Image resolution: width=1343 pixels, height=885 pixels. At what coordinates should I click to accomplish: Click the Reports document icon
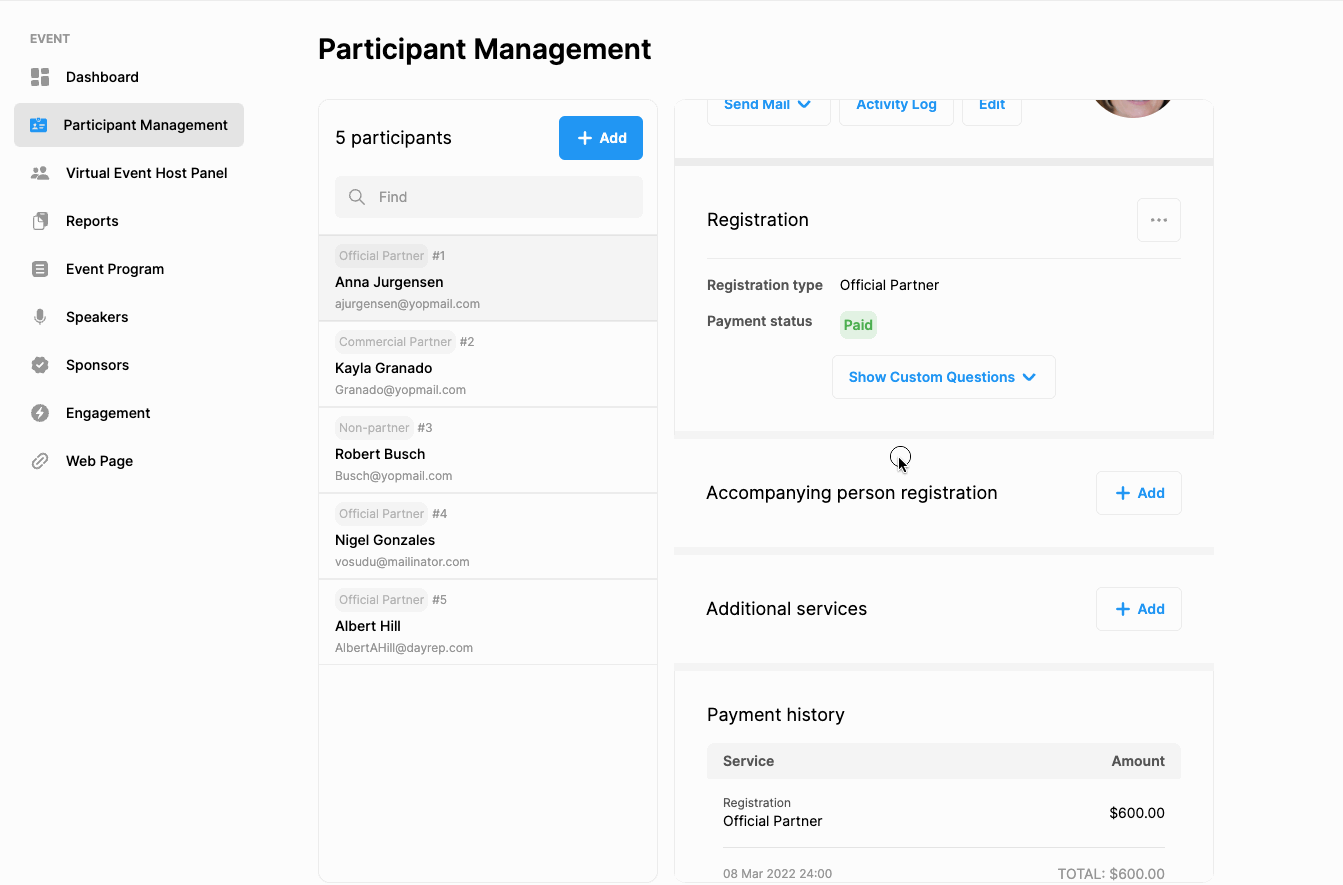[40, 221]
